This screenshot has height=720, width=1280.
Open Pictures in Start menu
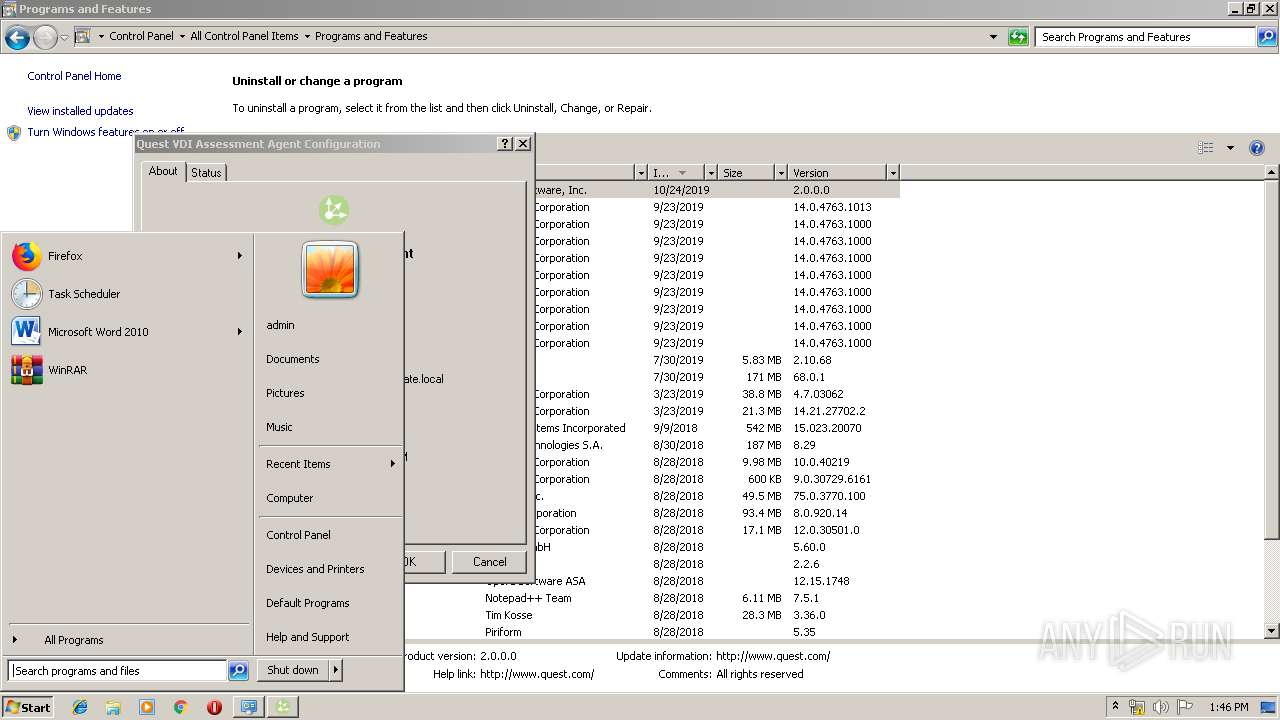(285, 393)
